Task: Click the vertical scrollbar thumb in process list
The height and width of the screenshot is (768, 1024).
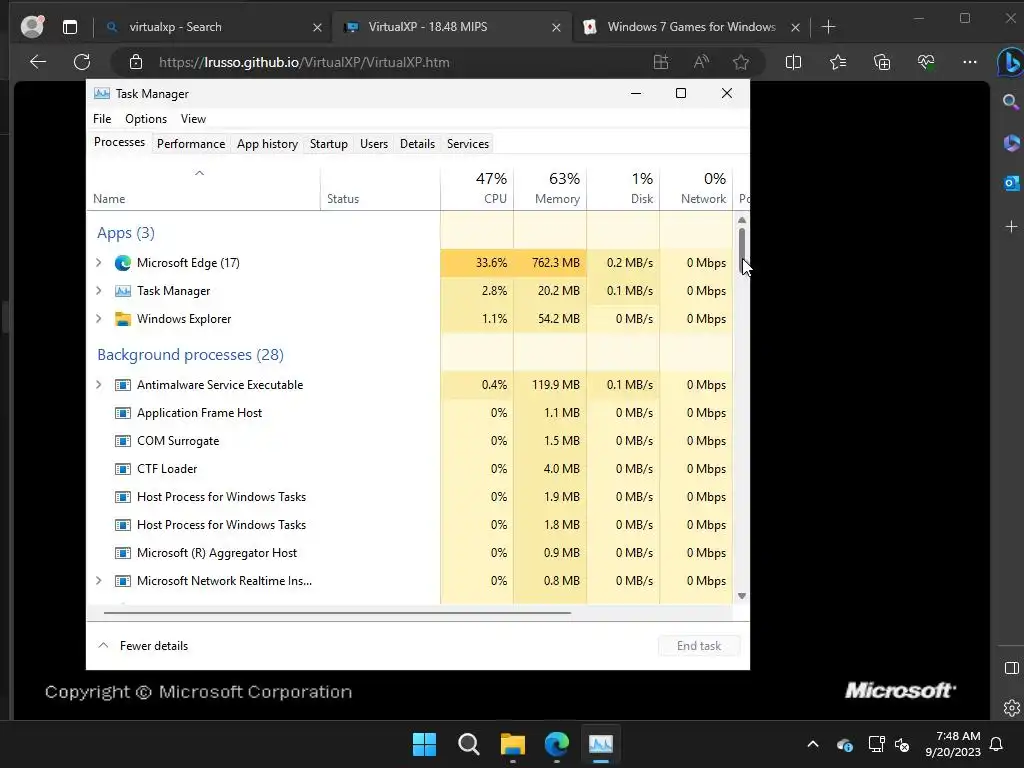Action: [742, 250]
